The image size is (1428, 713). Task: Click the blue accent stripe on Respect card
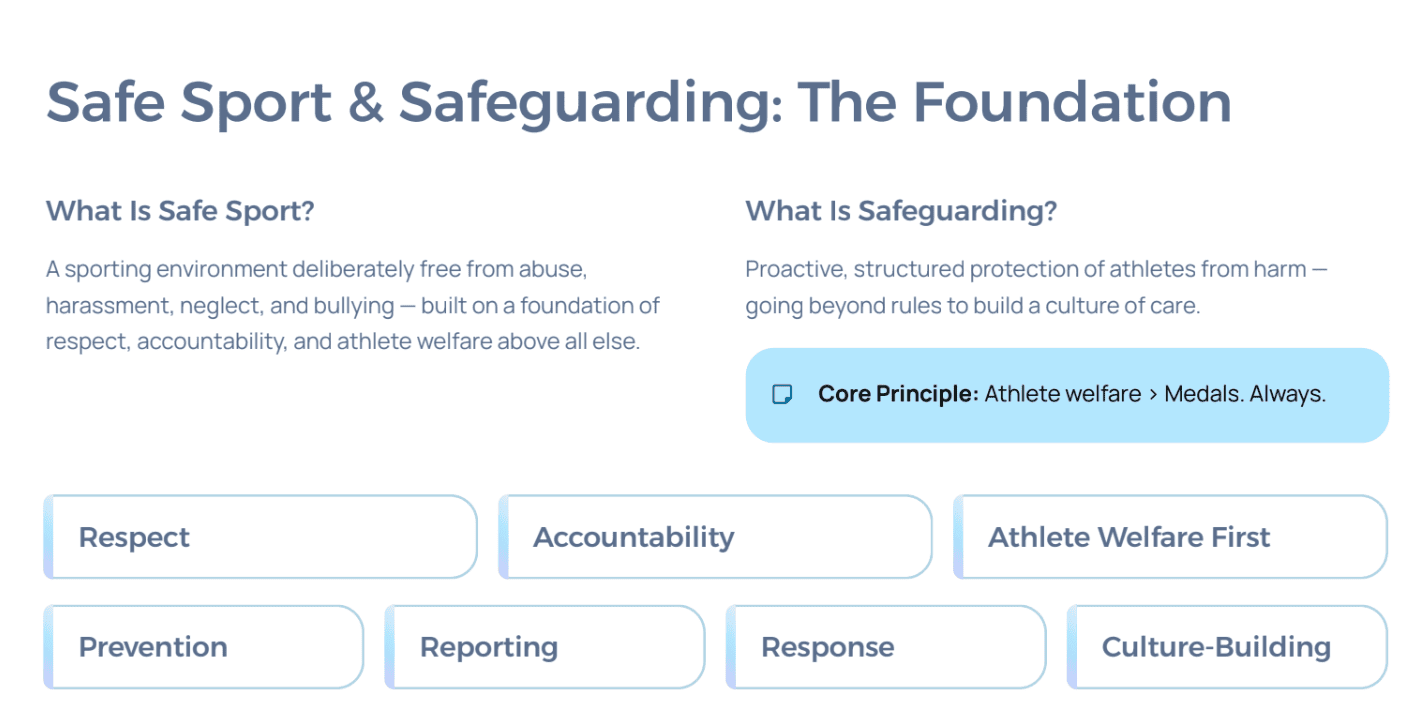point(48,537)
